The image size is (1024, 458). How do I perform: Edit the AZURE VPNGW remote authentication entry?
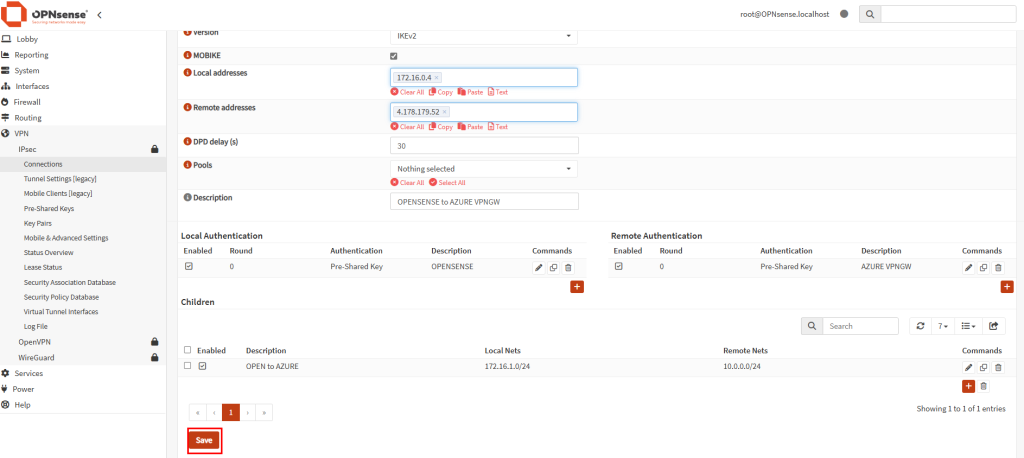968,268
